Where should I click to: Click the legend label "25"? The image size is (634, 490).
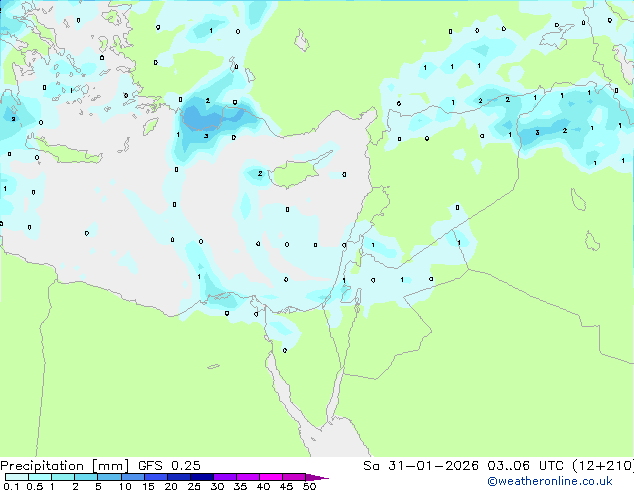pos(194,486)
